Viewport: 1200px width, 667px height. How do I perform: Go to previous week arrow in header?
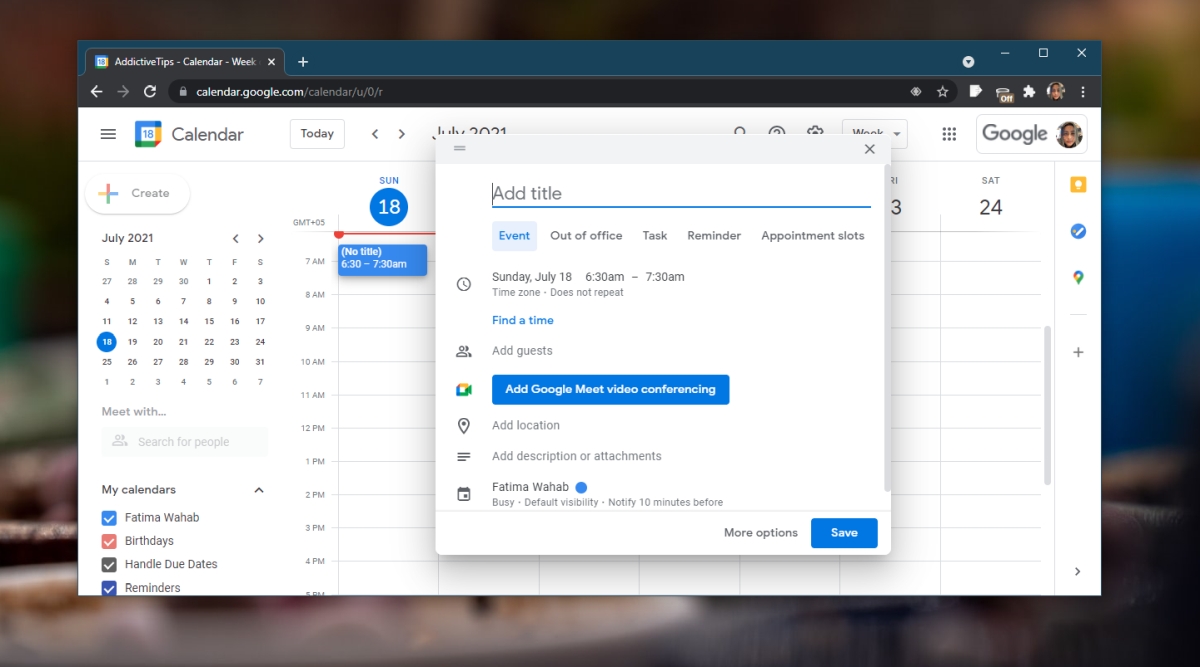(375, 134)
